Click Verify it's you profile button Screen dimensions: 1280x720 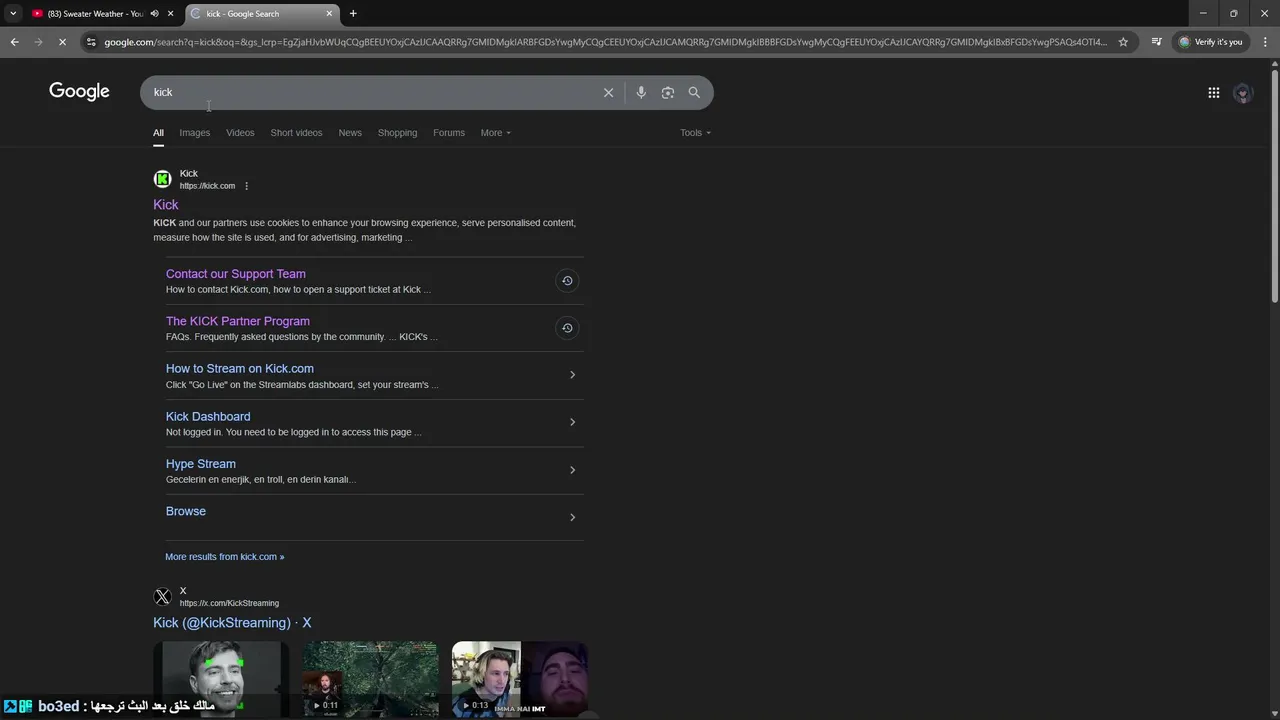1210,42
